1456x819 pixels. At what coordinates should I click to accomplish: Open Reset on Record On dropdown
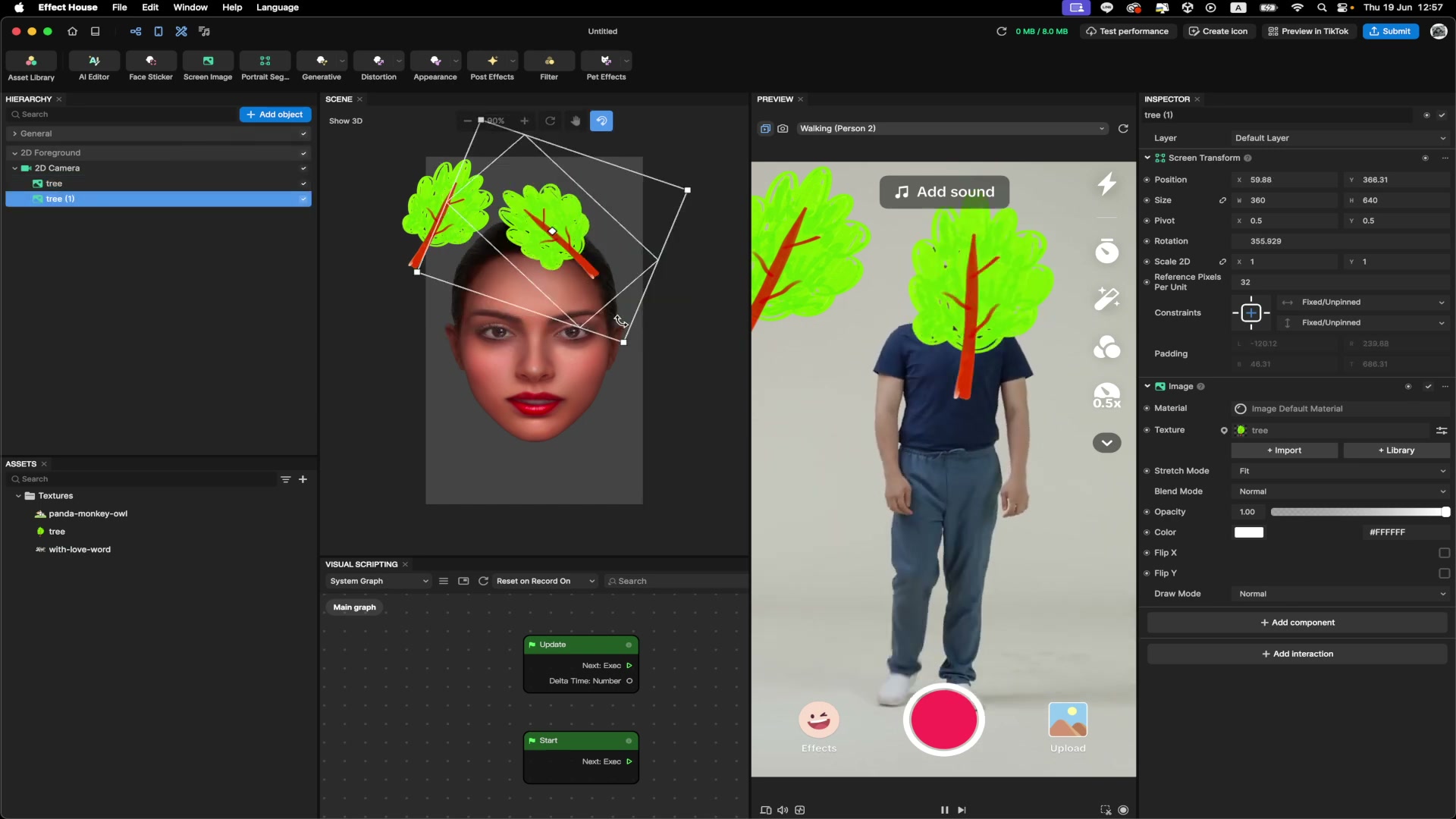pos(545,581)
